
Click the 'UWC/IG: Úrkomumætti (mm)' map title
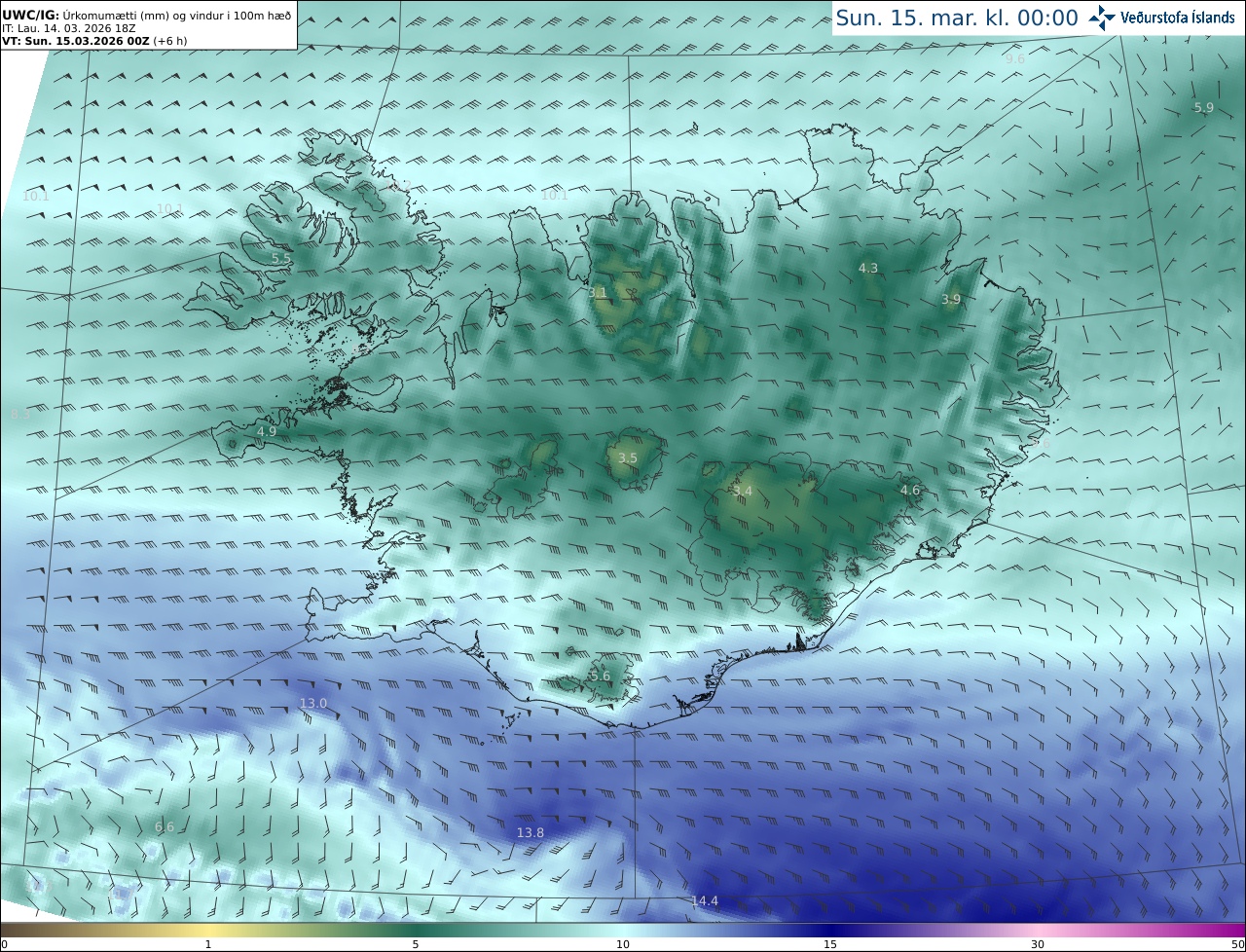click(x=146, y=15)
